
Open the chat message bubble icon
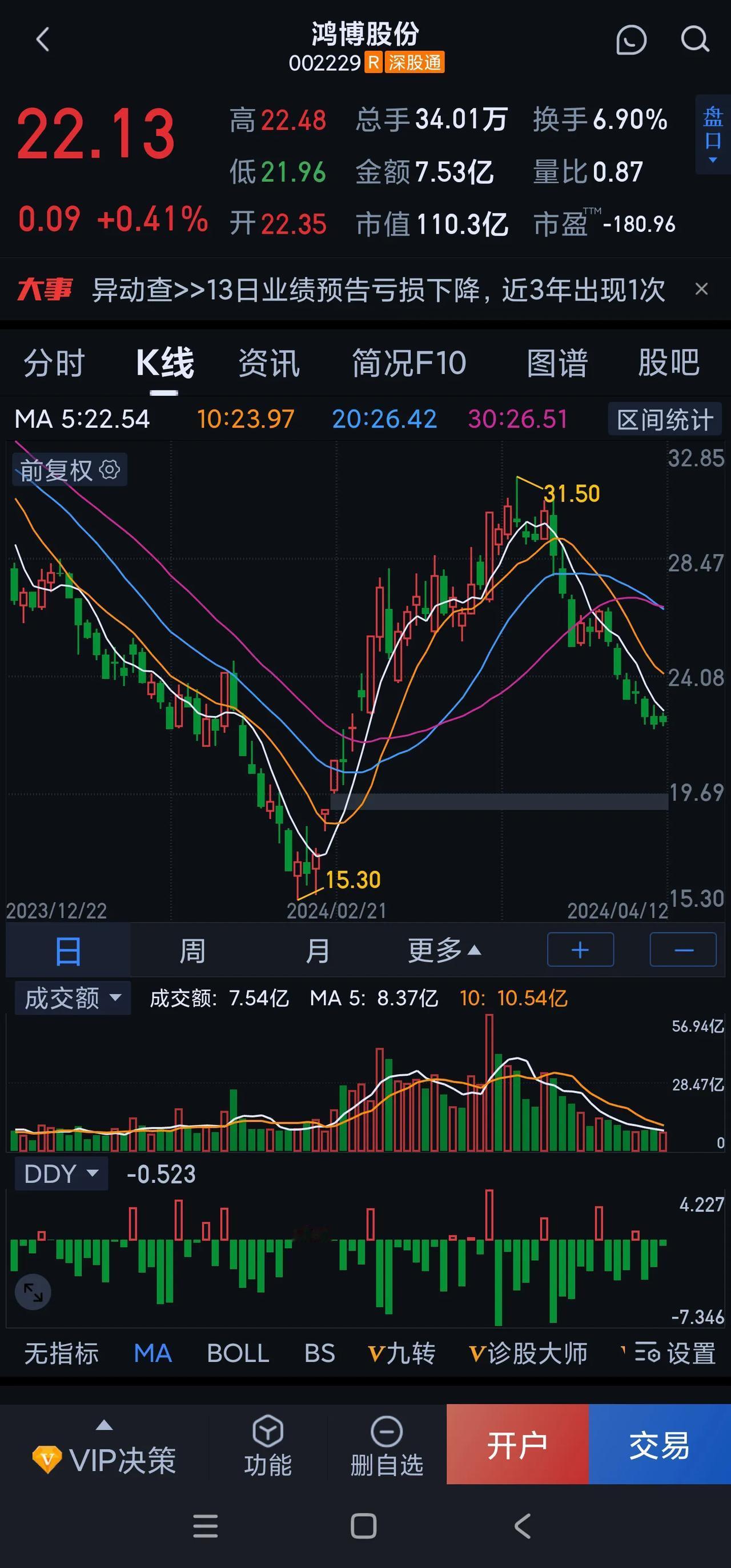click(x=631, y=40)
